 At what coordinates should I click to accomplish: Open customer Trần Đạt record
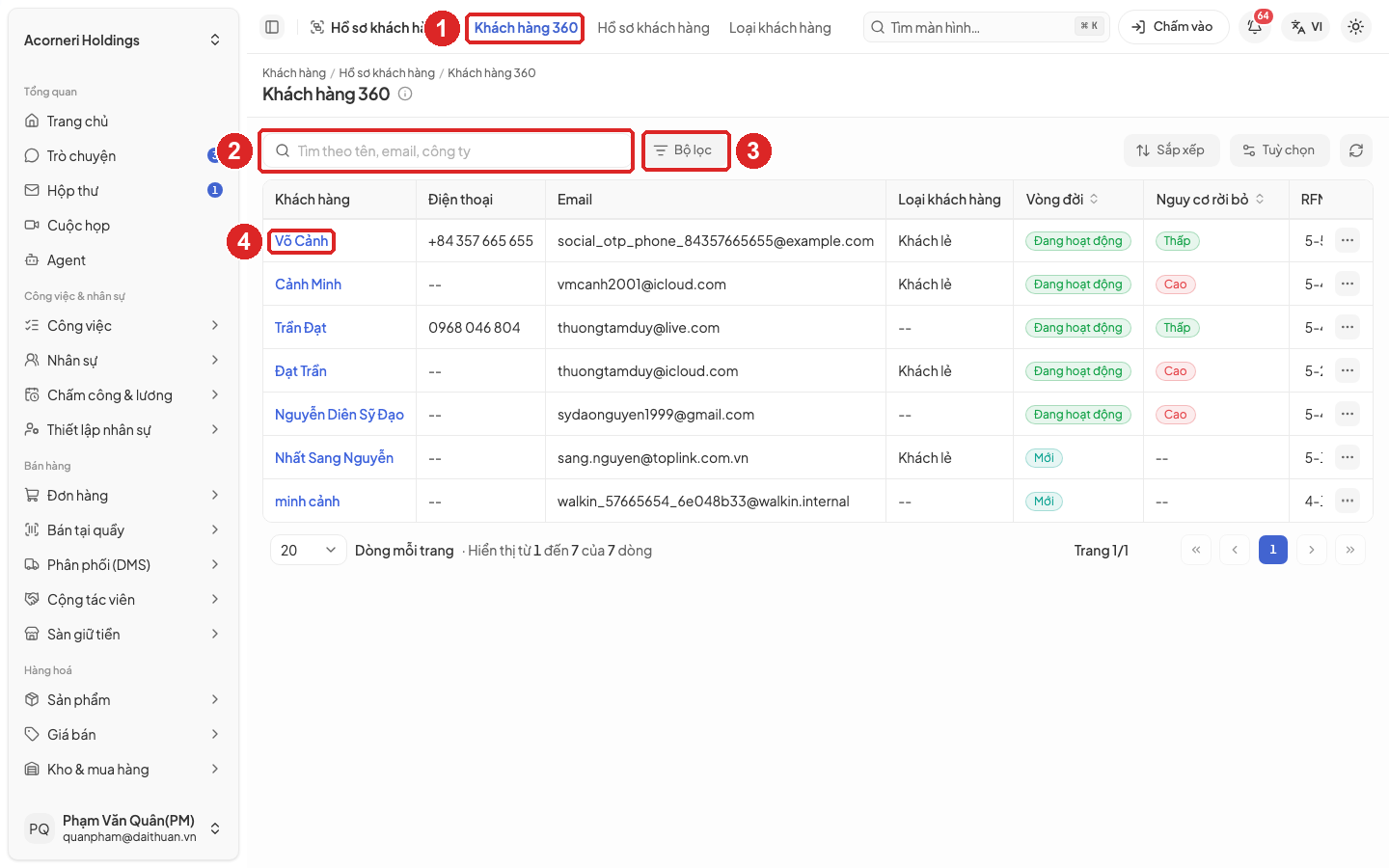pos(300,328)
